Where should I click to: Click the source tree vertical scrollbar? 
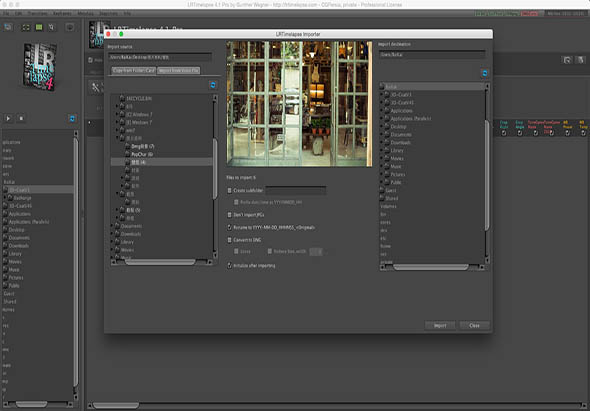click(x=215, y=169)
